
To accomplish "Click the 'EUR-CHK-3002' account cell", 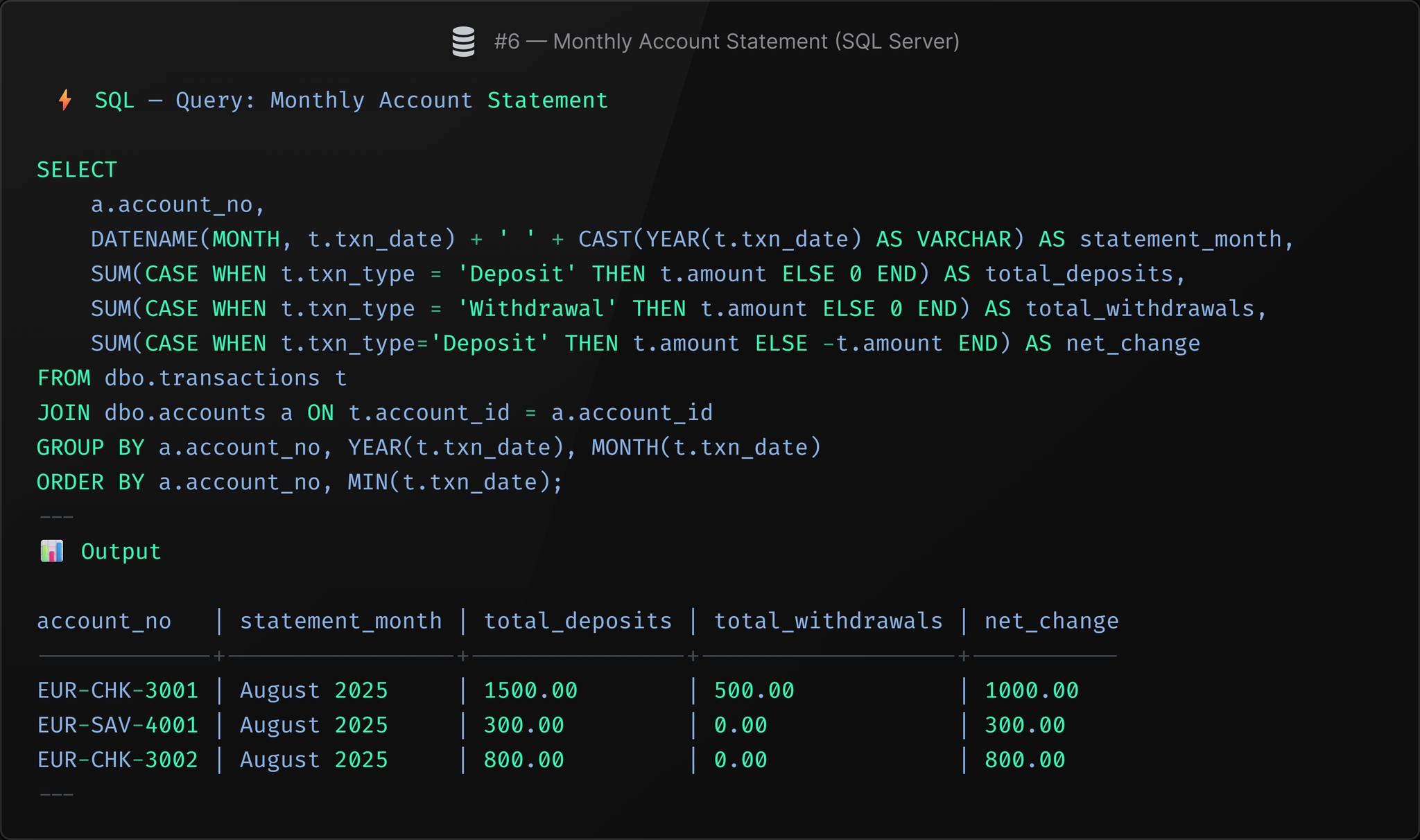I will pos(118,760).
